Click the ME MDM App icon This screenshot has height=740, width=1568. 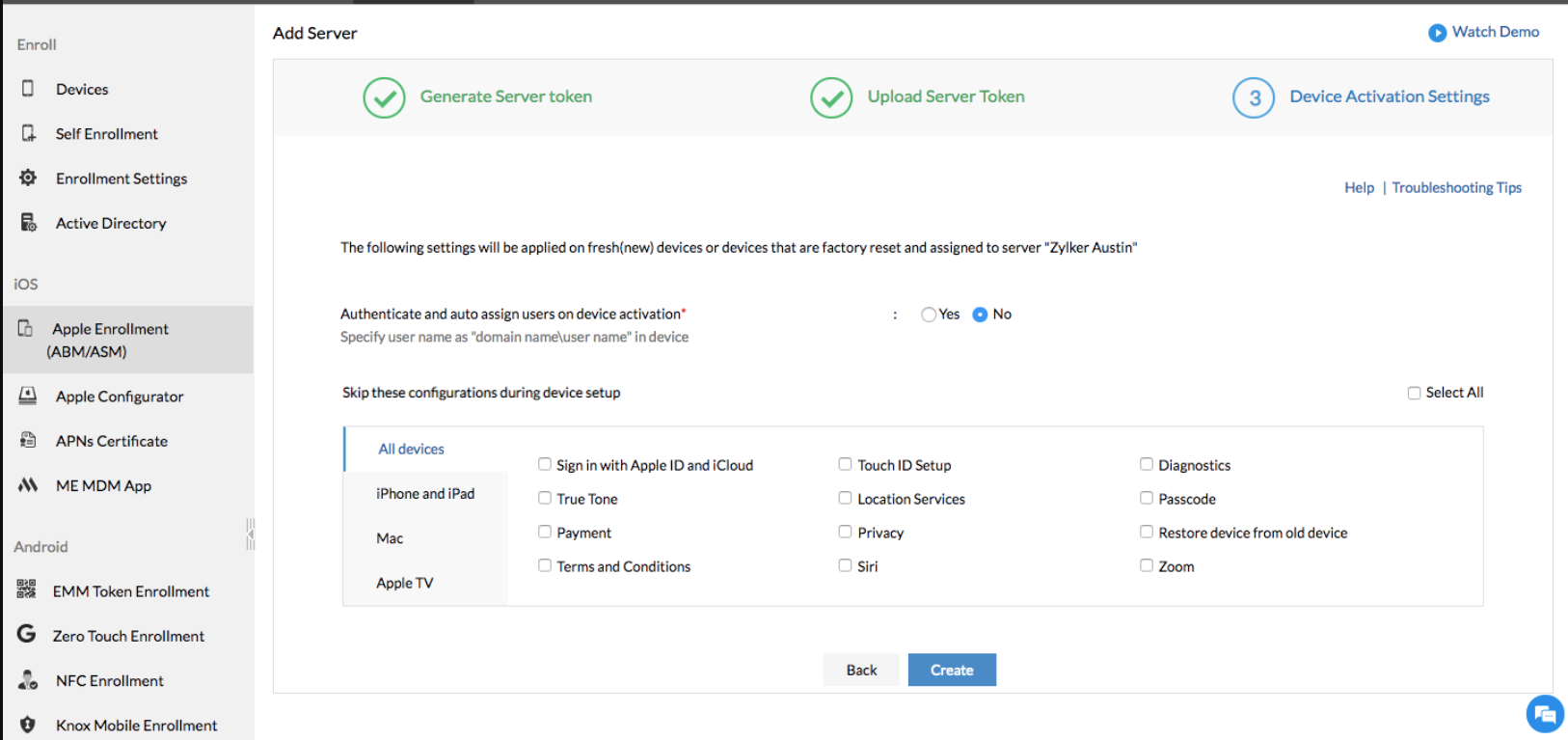coord(28,485)
